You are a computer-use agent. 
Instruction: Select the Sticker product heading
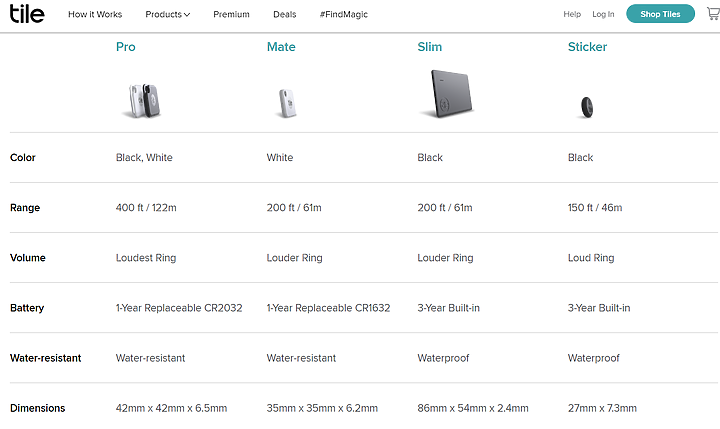[x=587, y=47]
